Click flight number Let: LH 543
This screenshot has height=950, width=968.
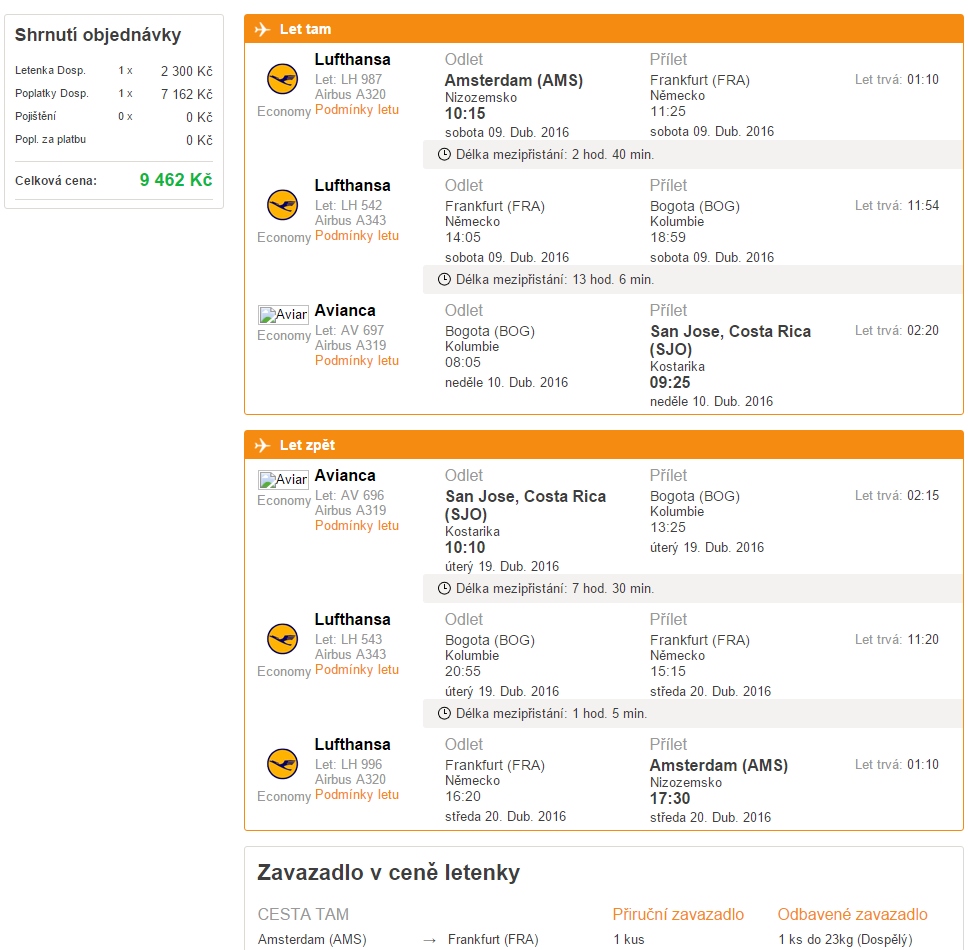(348, 640)
